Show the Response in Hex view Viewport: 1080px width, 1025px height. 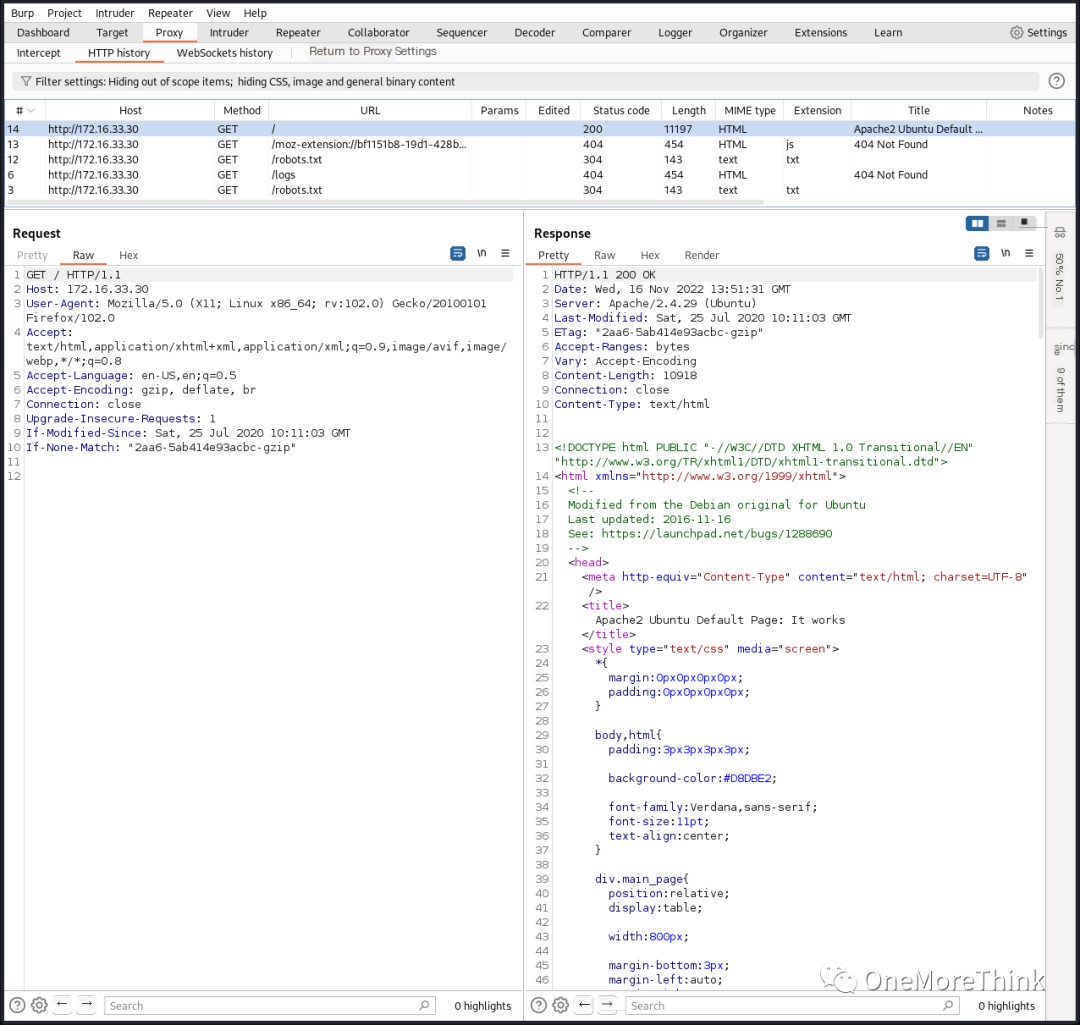pyautogui.click(x=650, y=255)
